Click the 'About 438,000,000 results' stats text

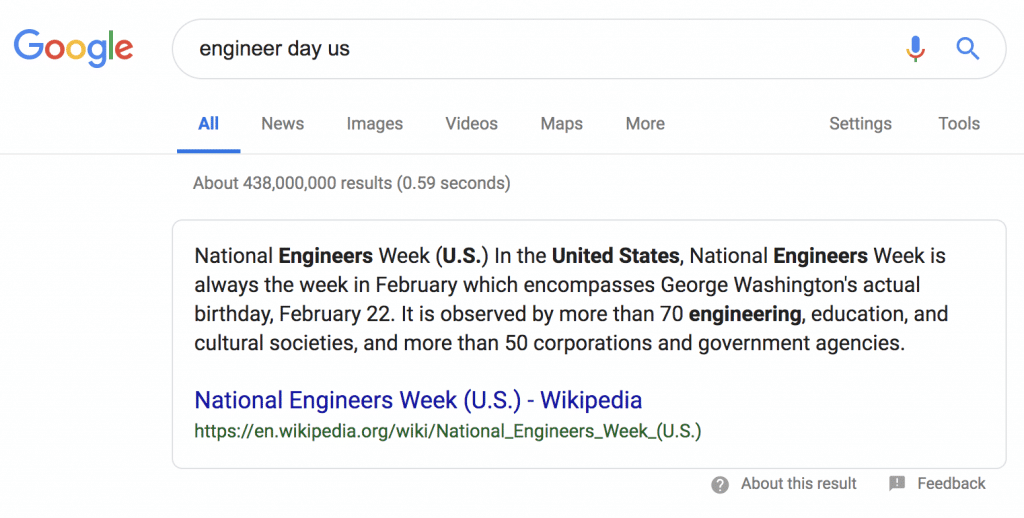coord(351,183)
